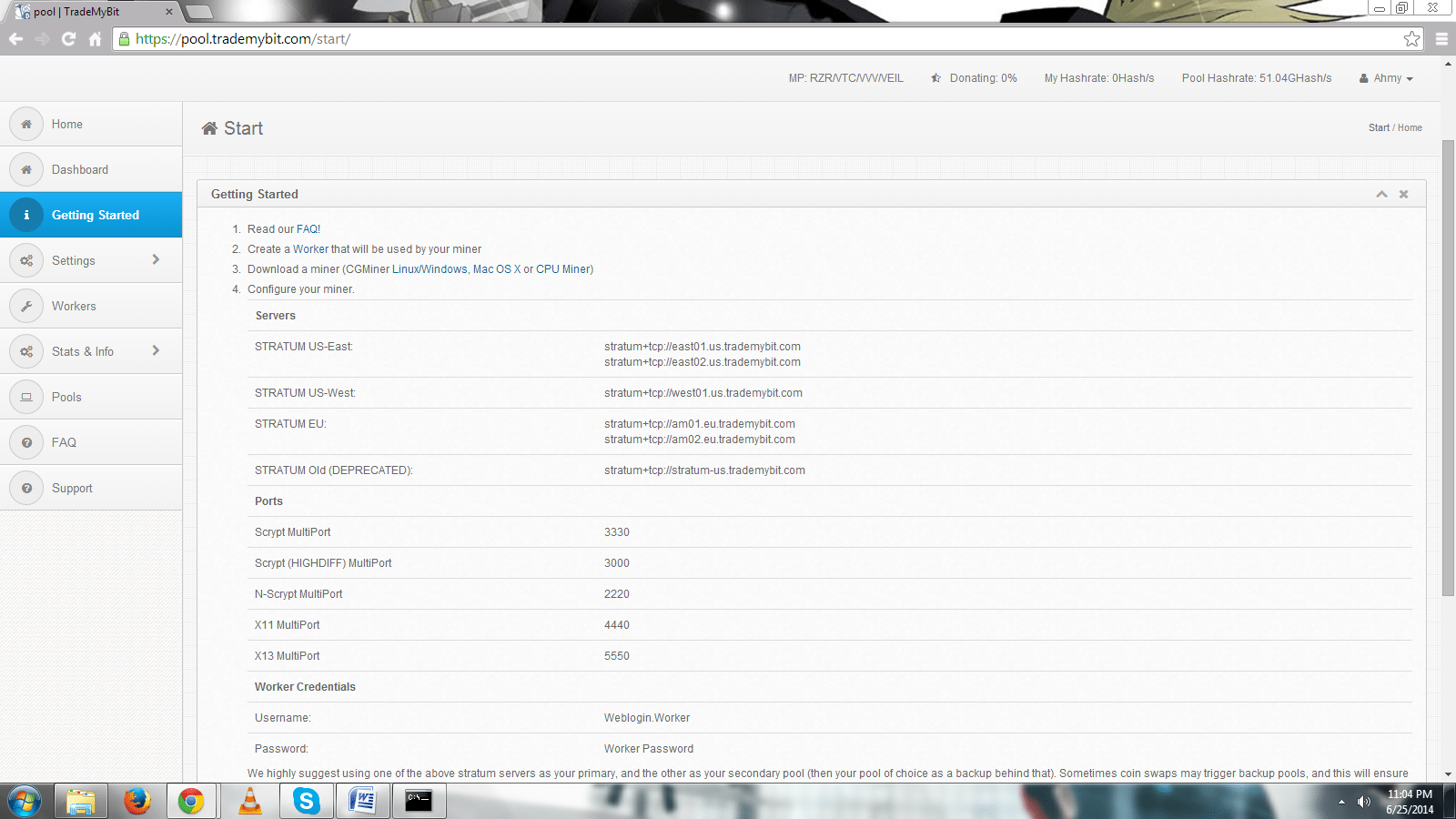
Task: Click the My Hashrate 0Hash/s text
Action: (1099, 78)
